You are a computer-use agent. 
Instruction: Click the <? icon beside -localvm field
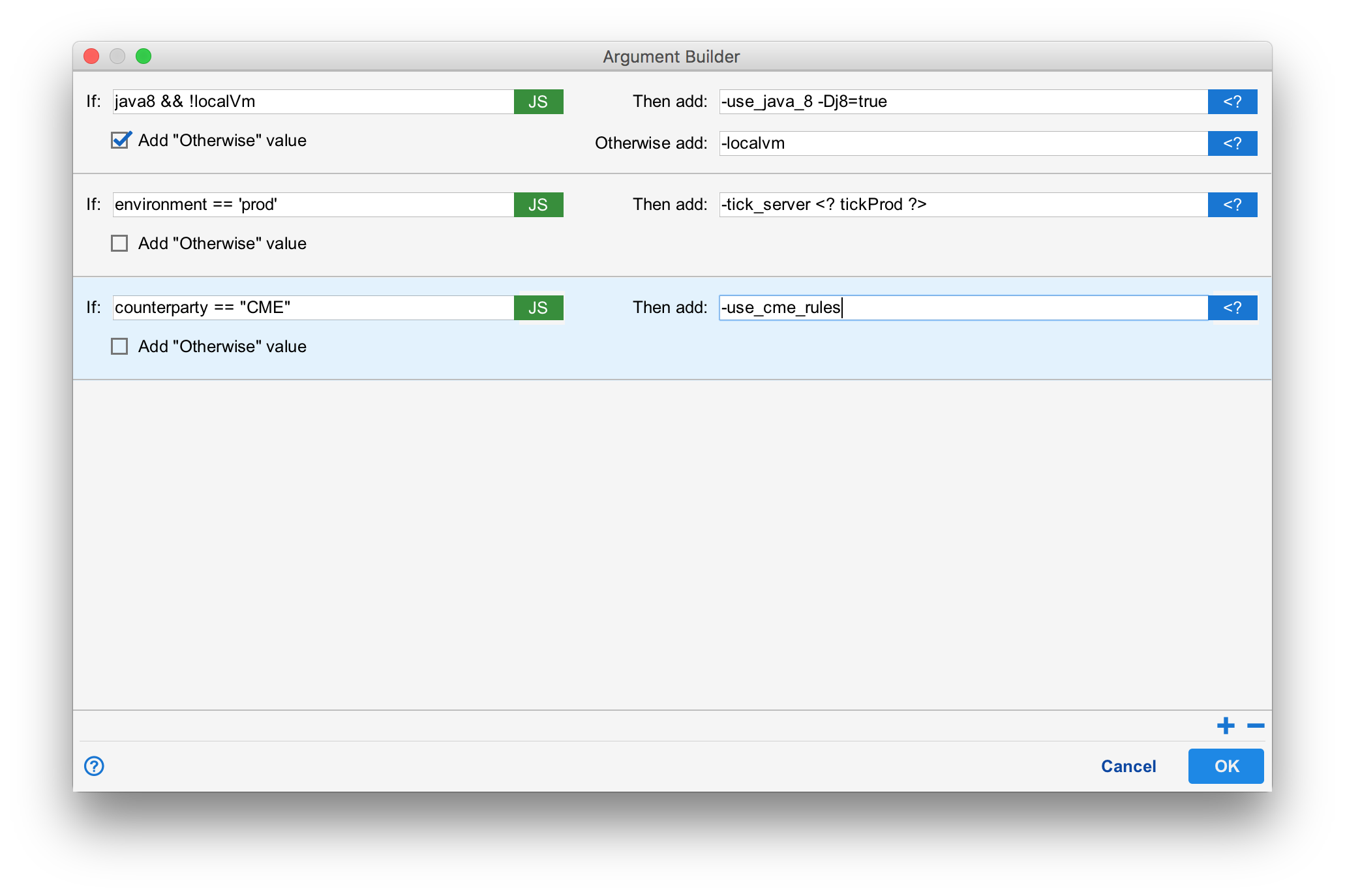coord(1232,143)
